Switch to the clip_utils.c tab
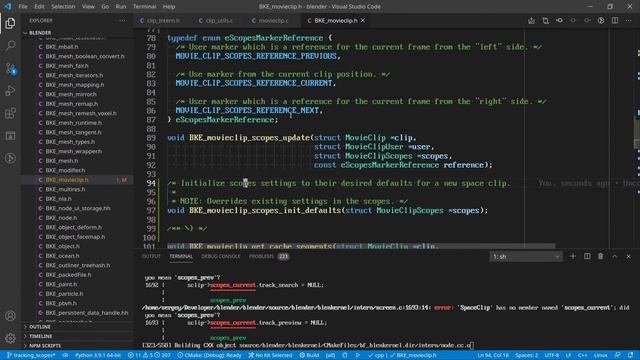The height and width of the screenshot is (360, 640). [219, 20]
